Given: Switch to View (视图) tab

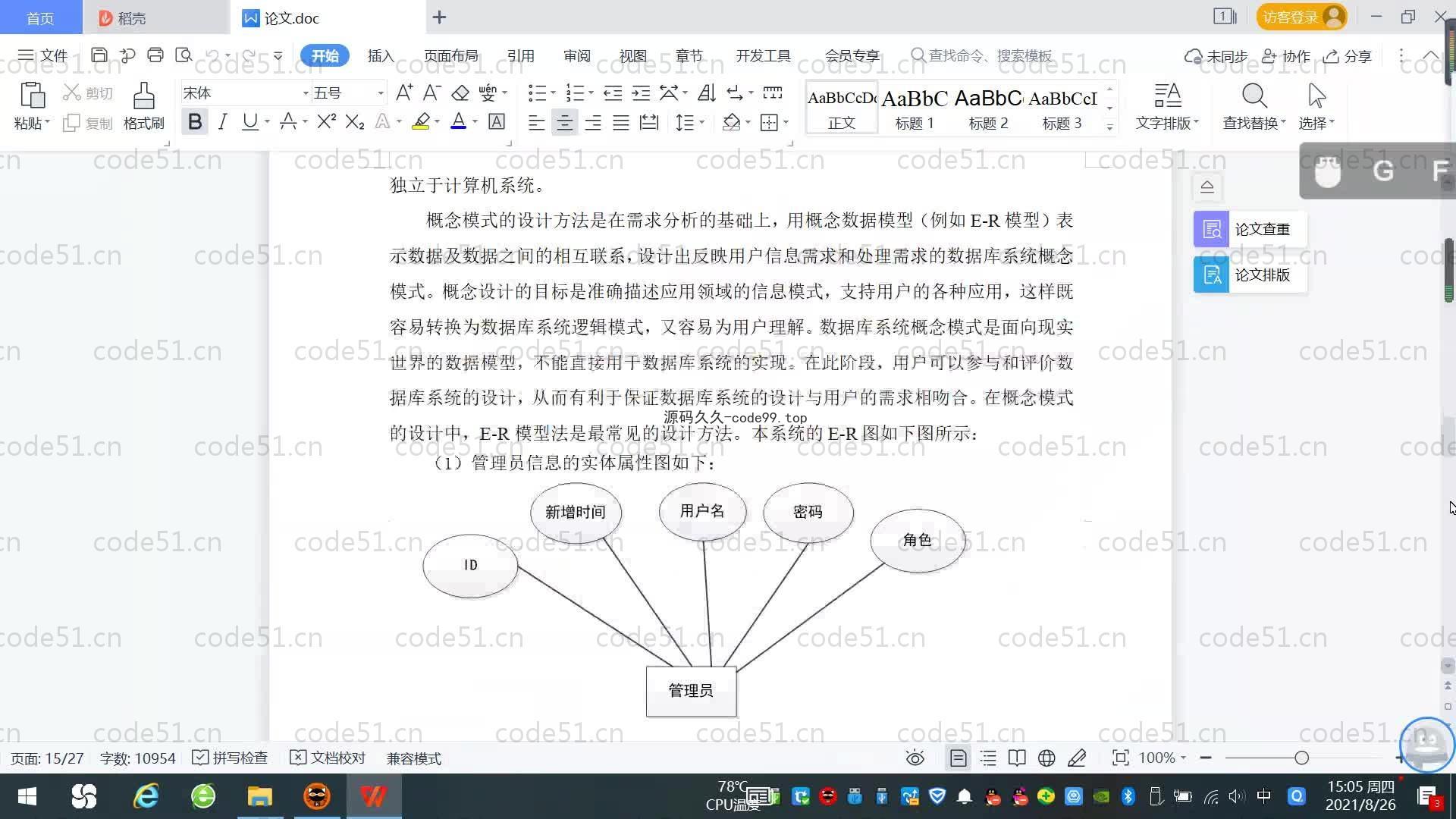Looking at the screenshot, I should tap(632, 55).
